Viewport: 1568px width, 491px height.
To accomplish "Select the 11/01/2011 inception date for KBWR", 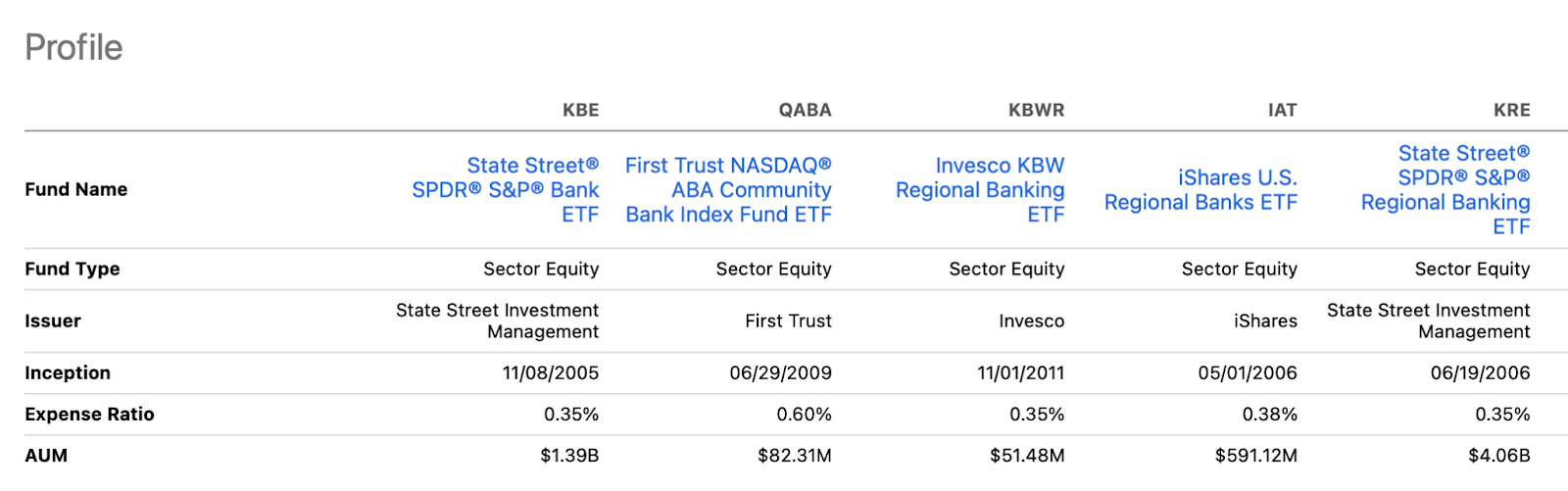I will click(x=1020, y=373).
